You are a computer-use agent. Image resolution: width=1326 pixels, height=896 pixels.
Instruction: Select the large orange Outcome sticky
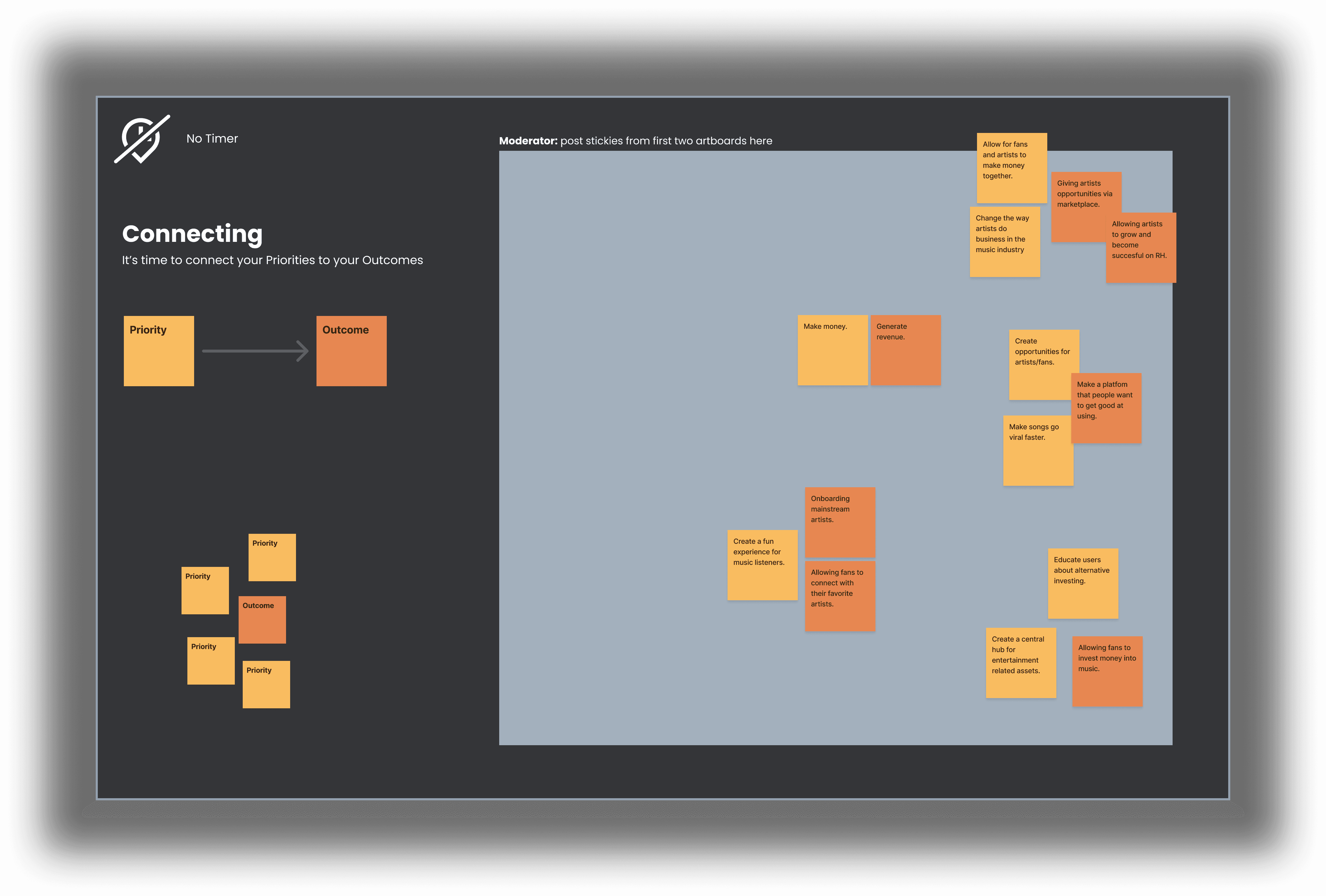pyautogui.click(x=351, y=351)
